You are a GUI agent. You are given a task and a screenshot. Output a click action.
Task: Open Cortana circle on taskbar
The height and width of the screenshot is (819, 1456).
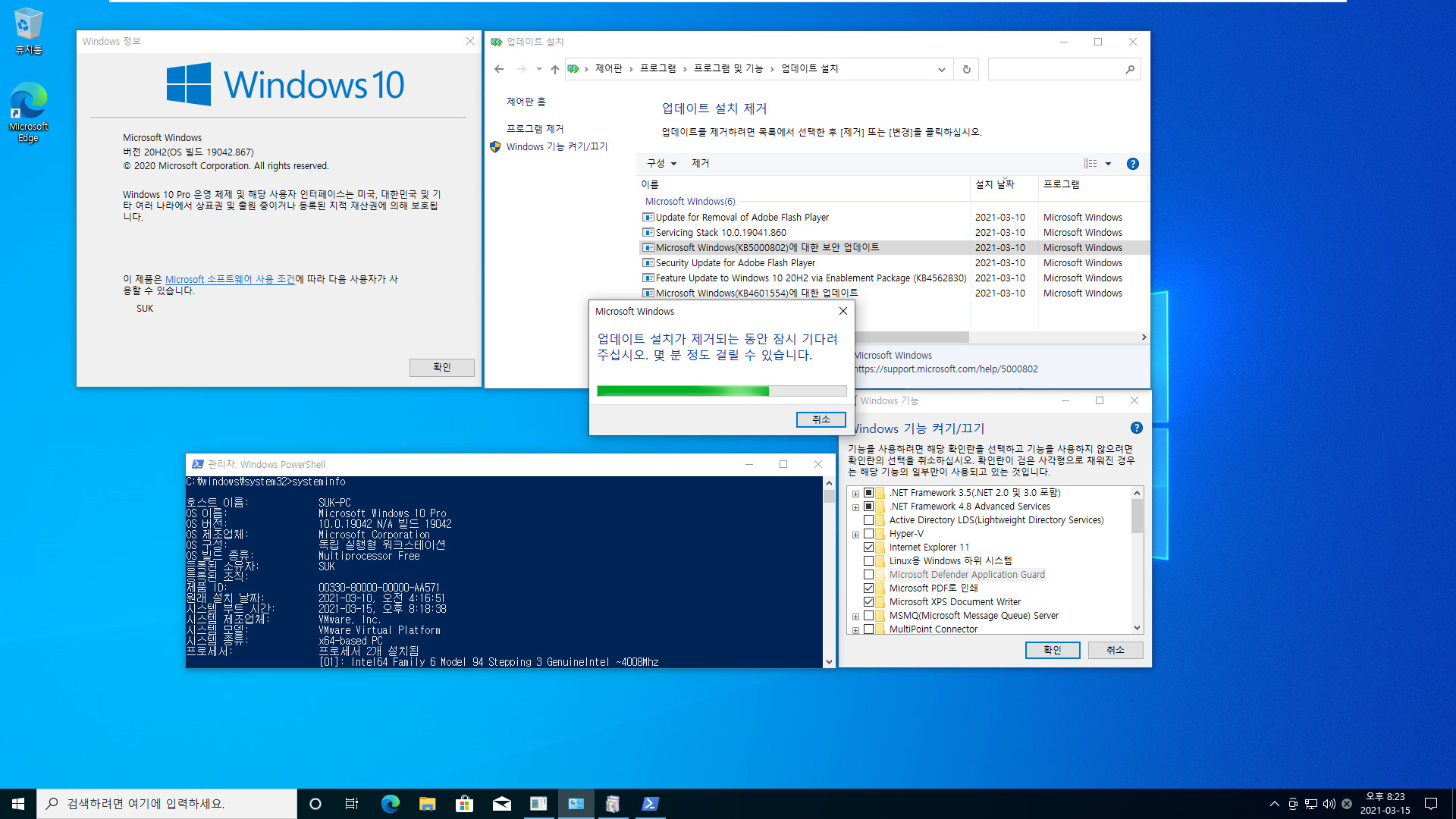(x=315, y=804)
